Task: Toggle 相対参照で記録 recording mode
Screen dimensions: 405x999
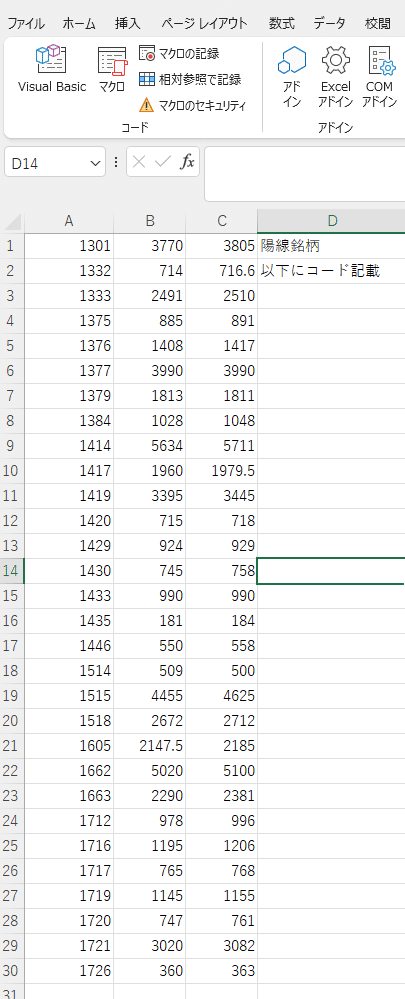Action: (x=190, y=79)
